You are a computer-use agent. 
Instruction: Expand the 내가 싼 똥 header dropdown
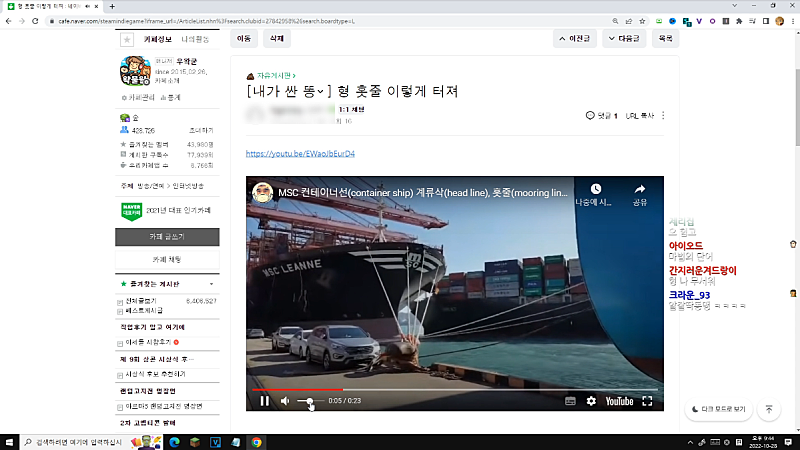pyautogui.click(x=320, y=91)
